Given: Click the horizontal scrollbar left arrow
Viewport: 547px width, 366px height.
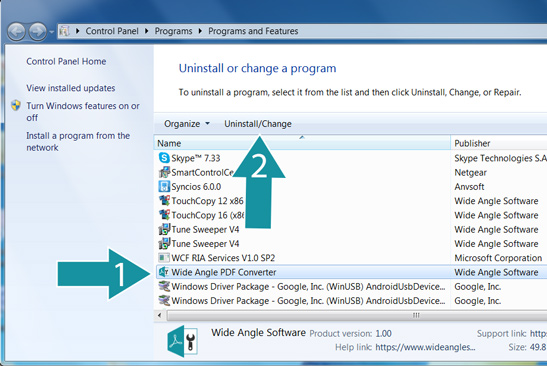Looking at the screenshot, I should coord(160,315).
